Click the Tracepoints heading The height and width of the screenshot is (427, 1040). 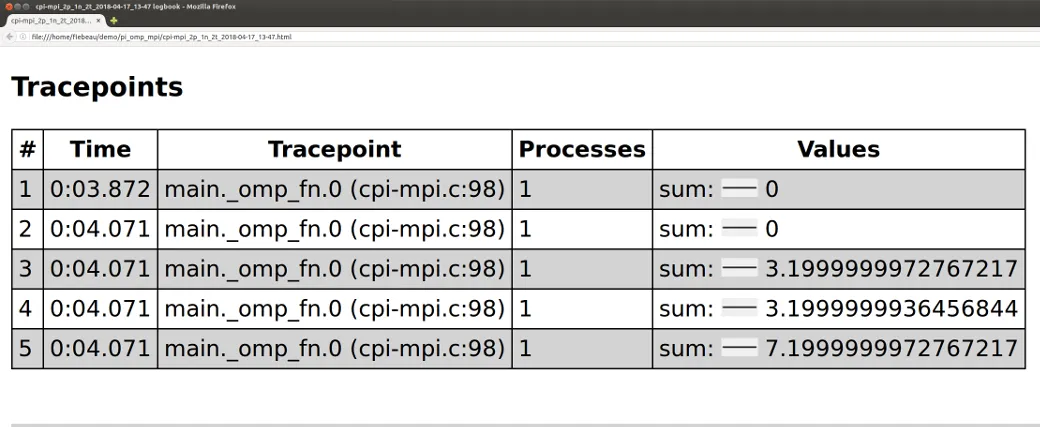tap(97, 87)
